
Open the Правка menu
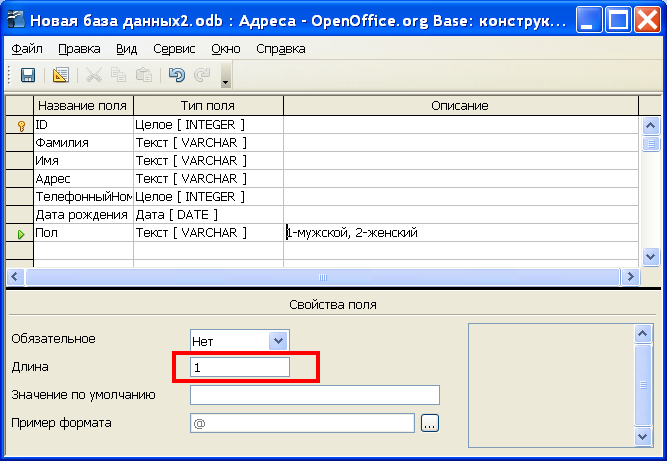click(79, 49)
